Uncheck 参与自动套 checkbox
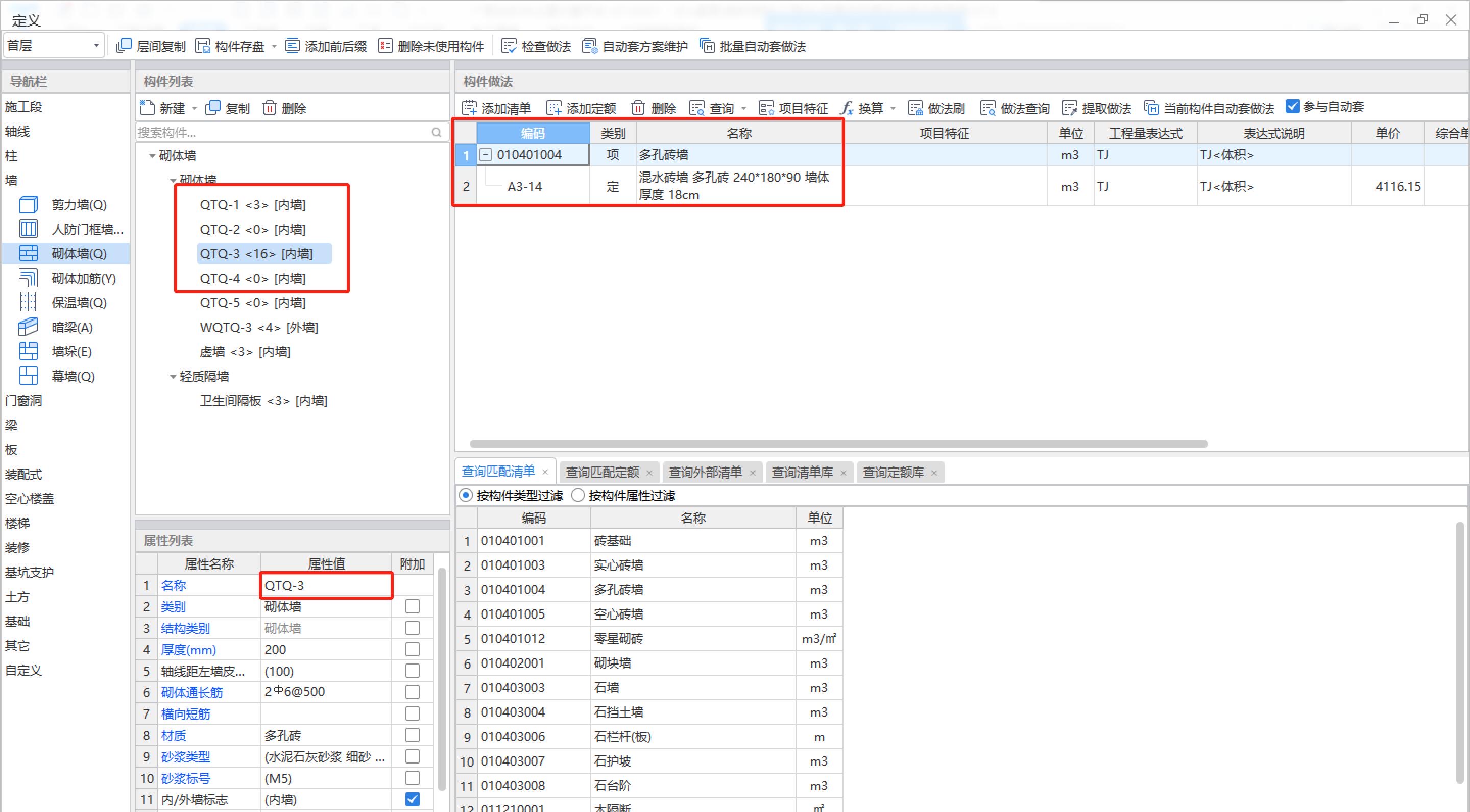This screenshot has height=812, width=1470. pyautogui.click(x=1292, y=107)
